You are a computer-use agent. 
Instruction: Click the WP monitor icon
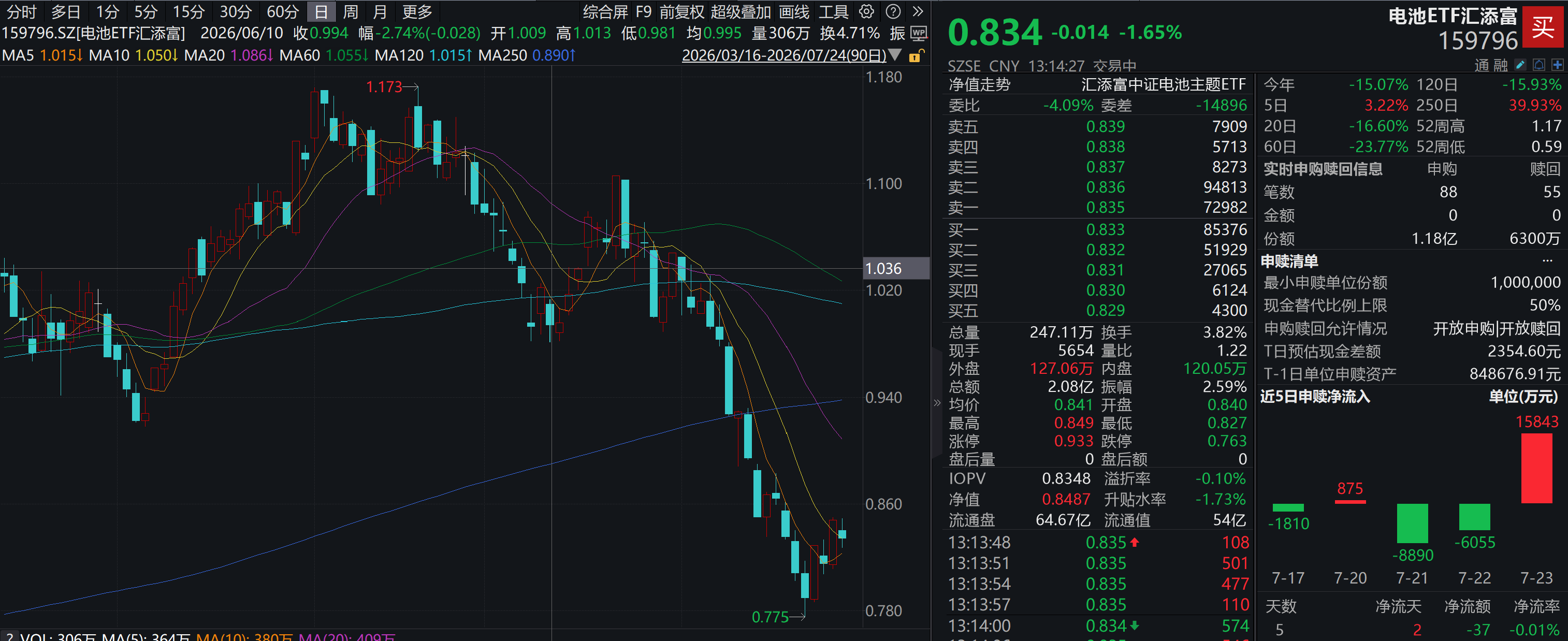pyautogui.click(x=919, y=33)
